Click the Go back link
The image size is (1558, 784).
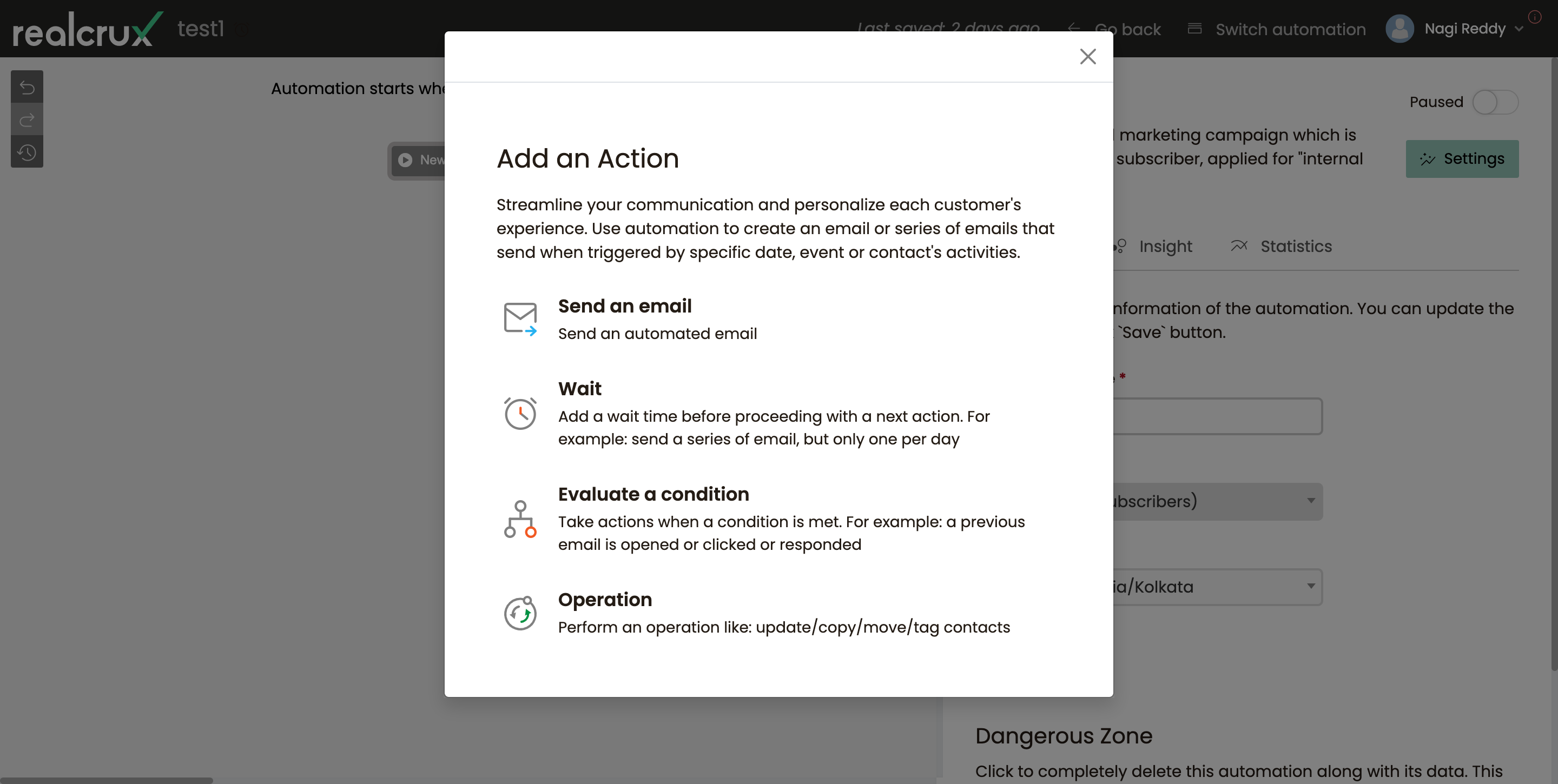[1128, 29]
